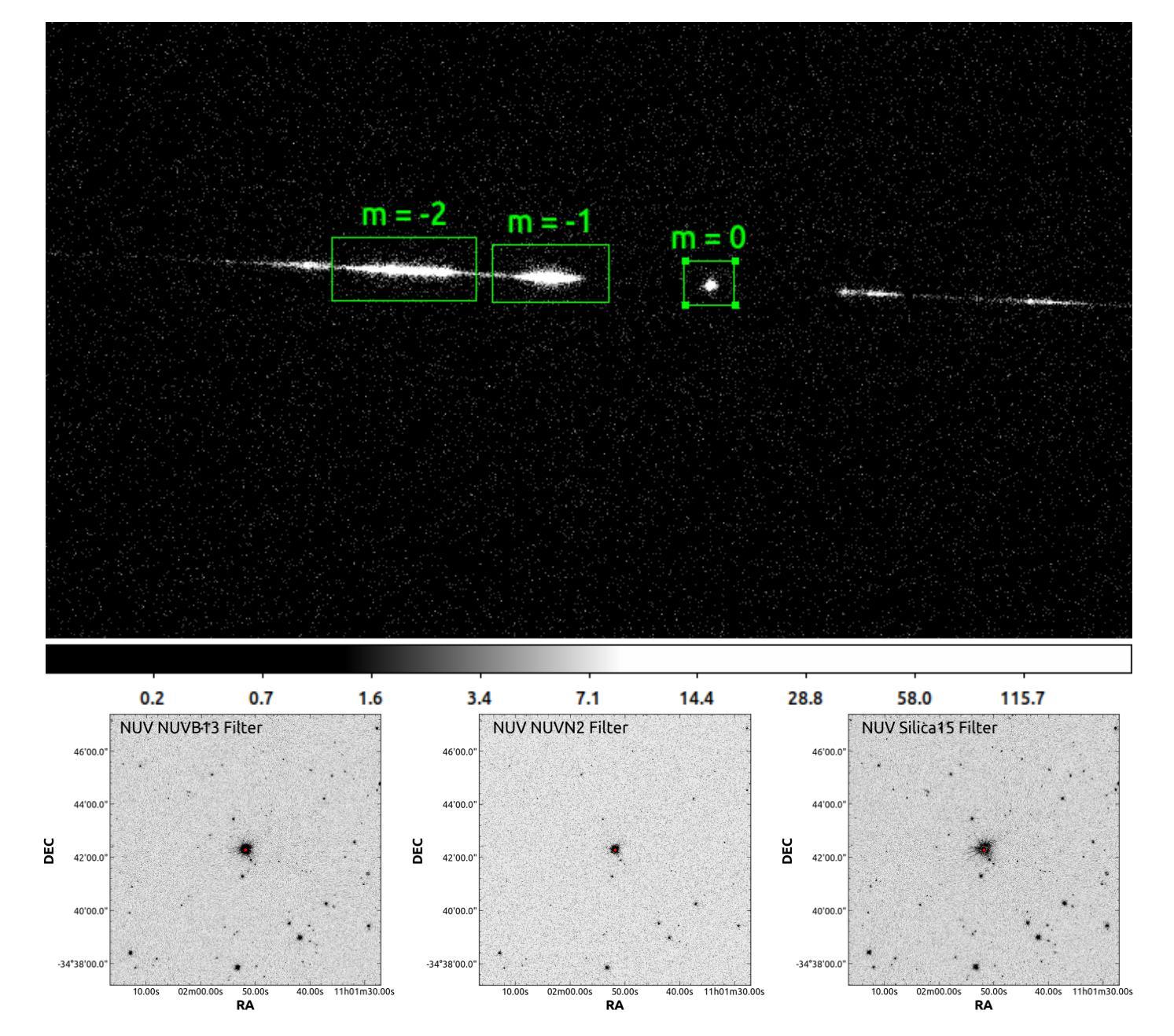Click the 46'00.0" tick label of NUVN2 panel
1174x1036 pixels.
460,752
